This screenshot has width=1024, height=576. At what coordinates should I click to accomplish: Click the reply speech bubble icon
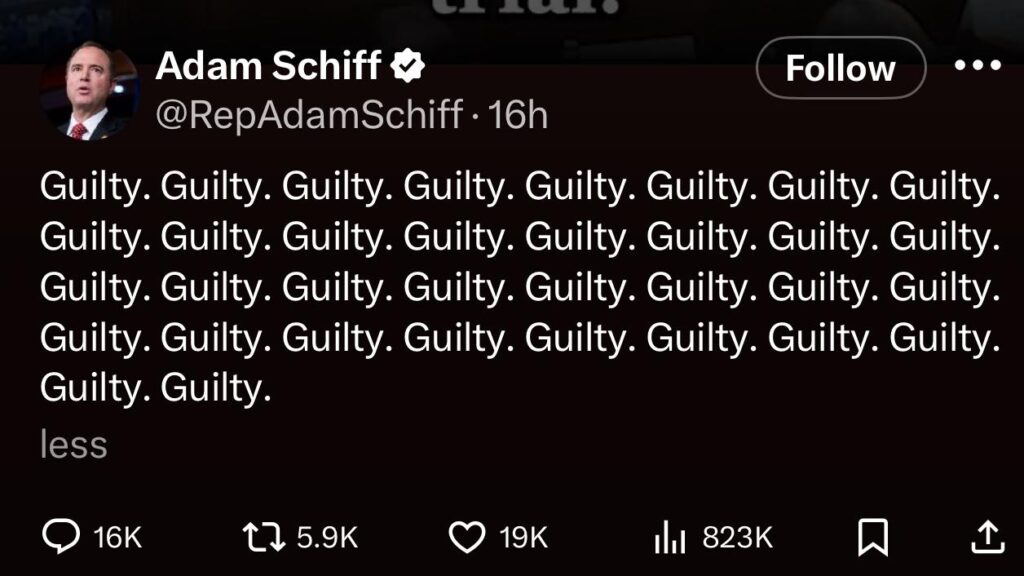click(61, 536)
